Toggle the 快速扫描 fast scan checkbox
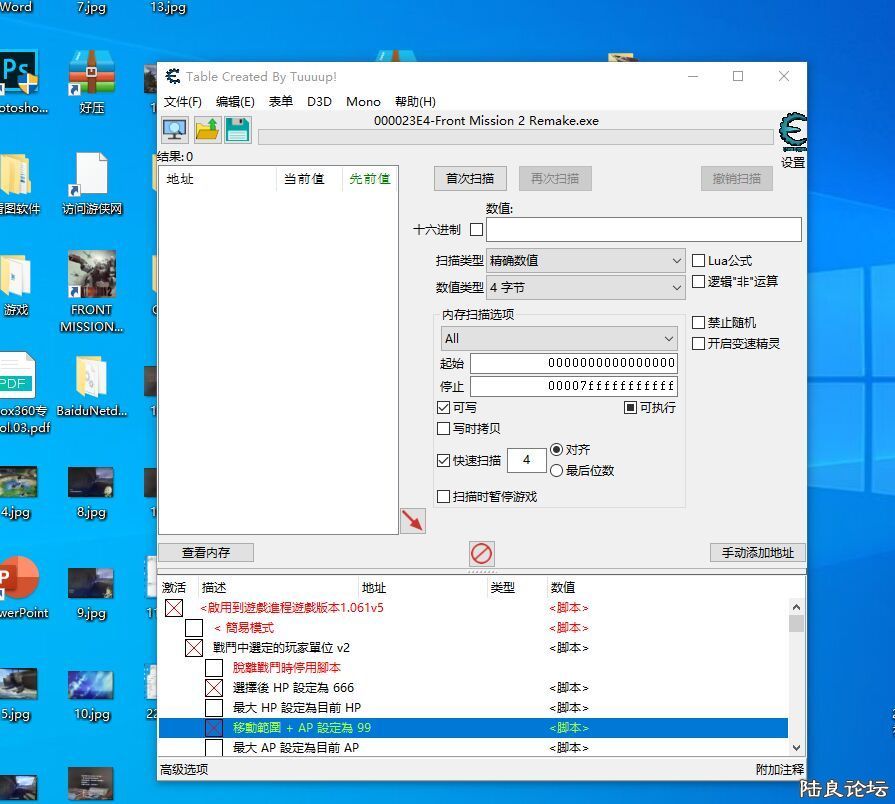895x804 pixels. [x=444, y=461]
